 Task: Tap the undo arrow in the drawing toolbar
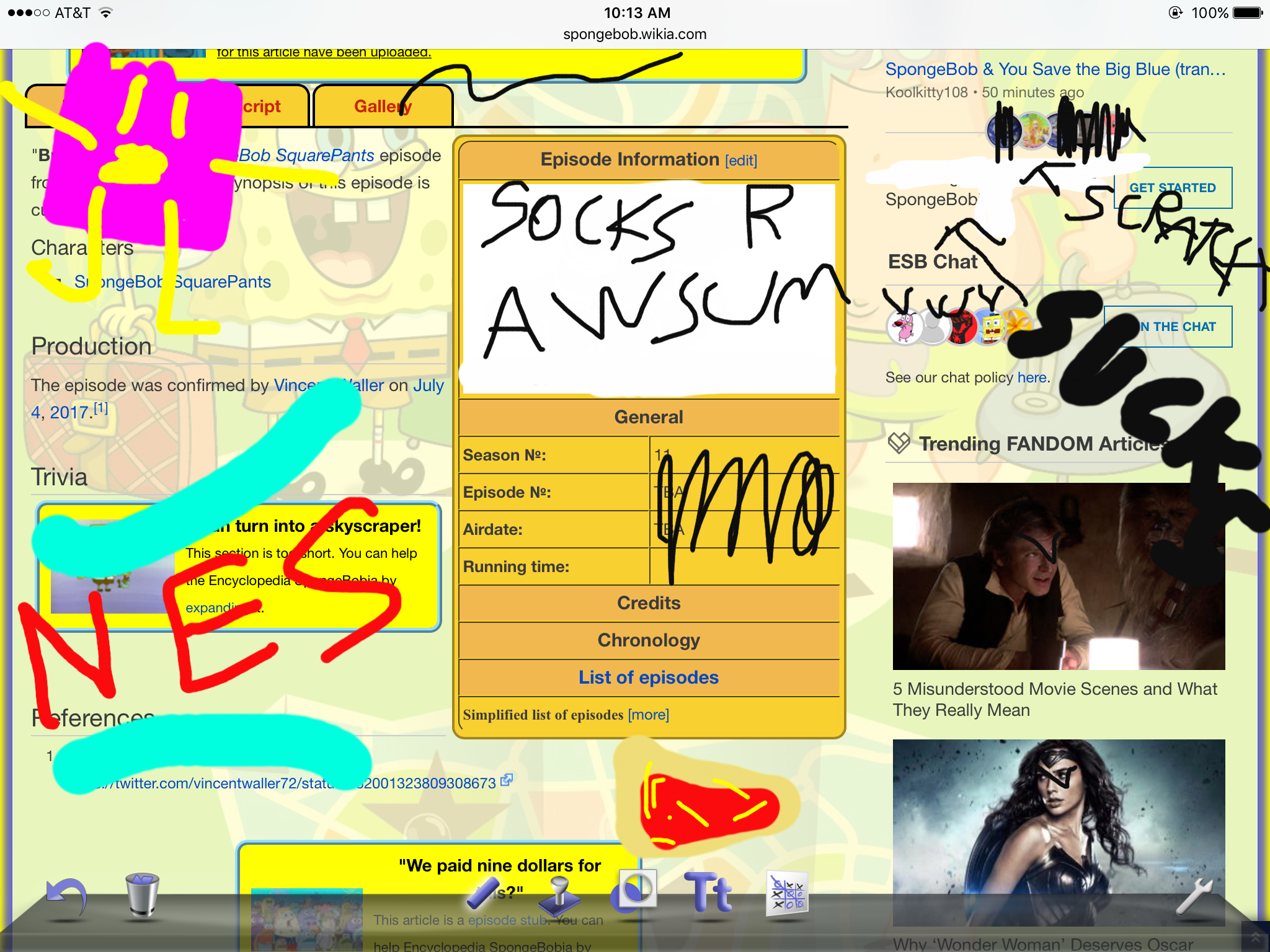pyautogui.click(x=66, y=897)
